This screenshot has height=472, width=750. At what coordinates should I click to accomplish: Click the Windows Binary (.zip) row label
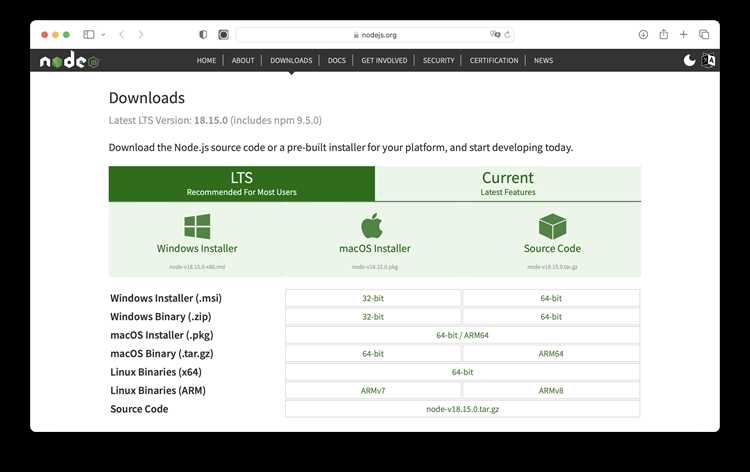point(161,317)
